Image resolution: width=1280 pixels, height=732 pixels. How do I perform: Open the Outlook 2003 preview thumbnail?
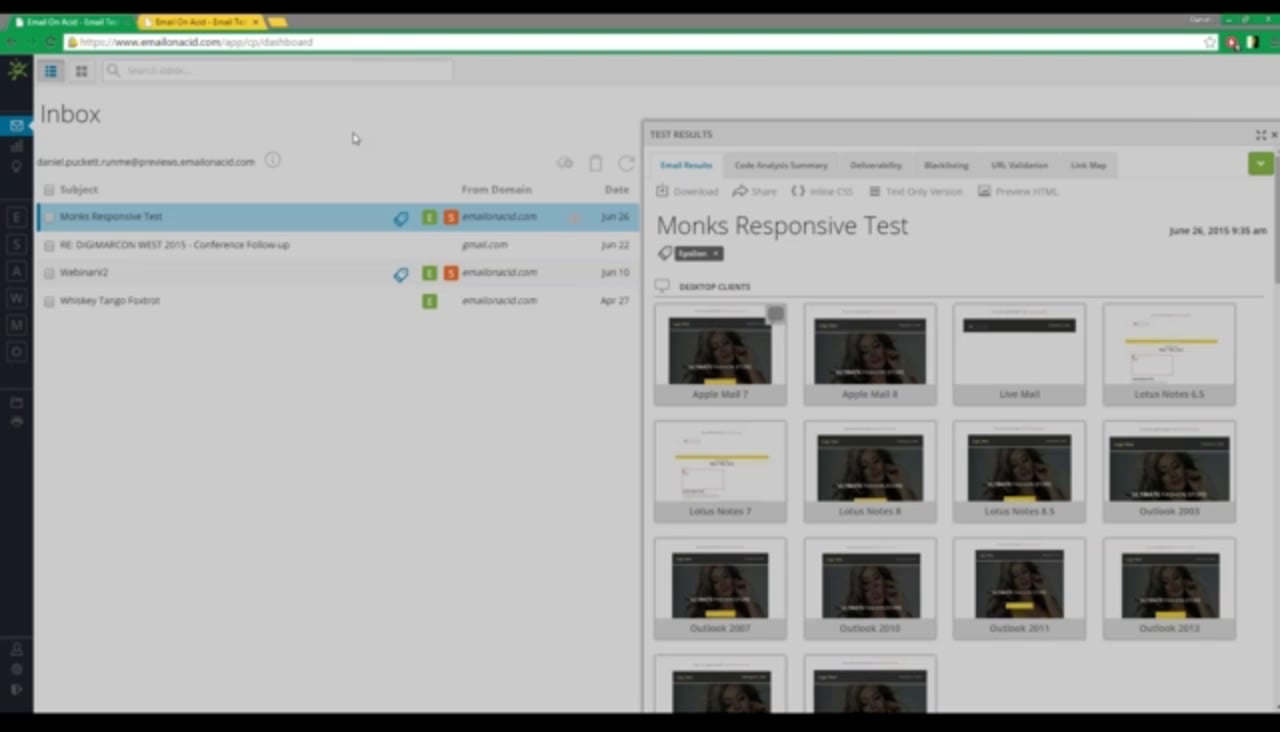[x=1169, y=471]
